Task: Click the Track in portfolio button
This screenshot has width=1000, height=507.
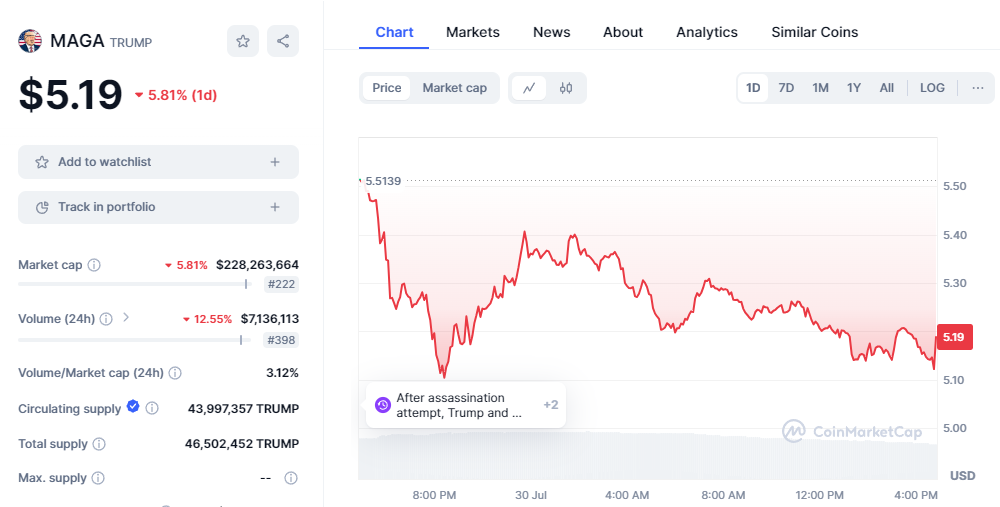Action: click(158, 207)
